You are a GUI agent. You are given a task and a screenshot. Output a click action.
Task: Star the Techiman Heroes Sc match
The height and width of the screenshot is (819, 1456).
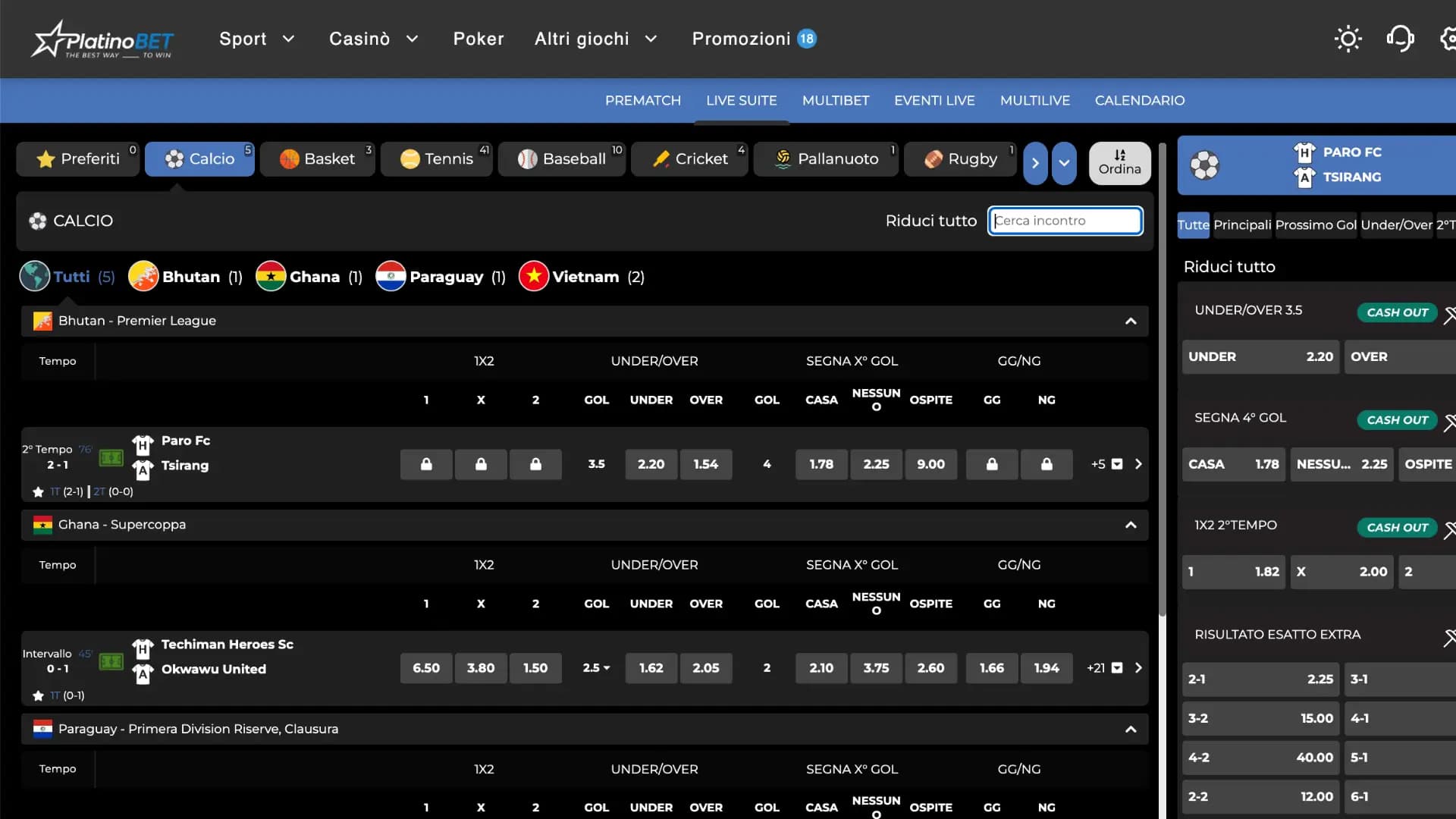click(x=37, y=695)
